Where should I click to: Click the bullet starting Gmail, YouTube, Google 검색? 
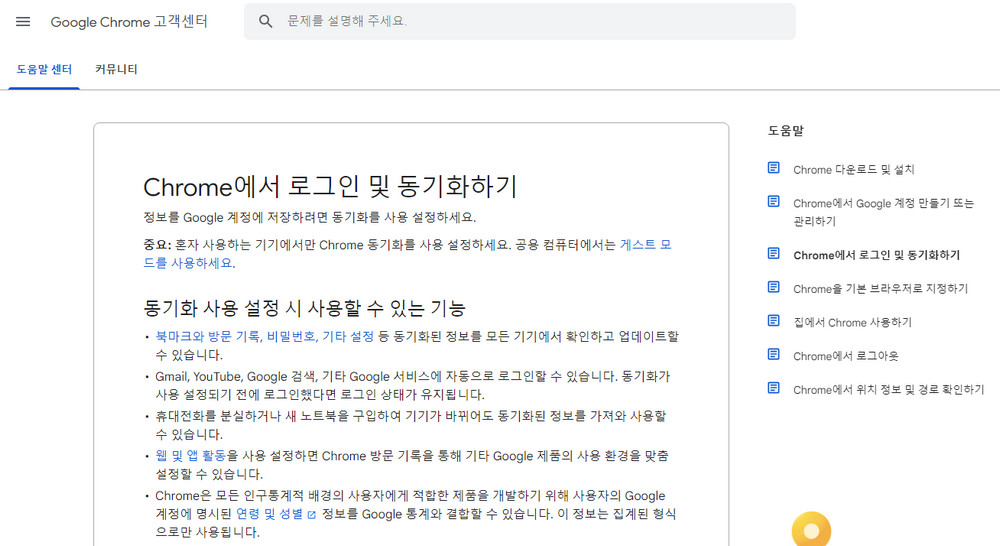tap(413, 385)
